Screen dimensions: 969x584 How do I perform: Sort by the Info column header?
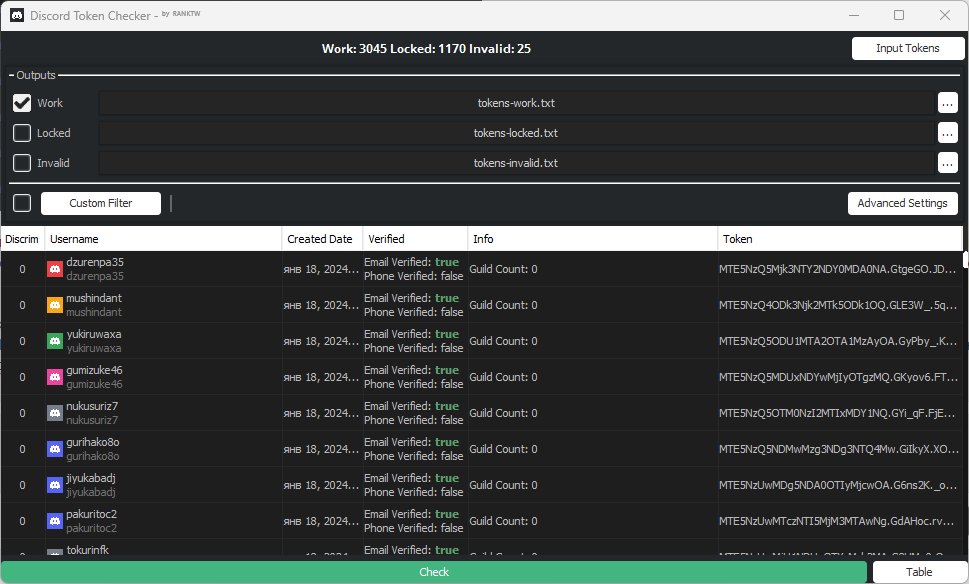593,239
